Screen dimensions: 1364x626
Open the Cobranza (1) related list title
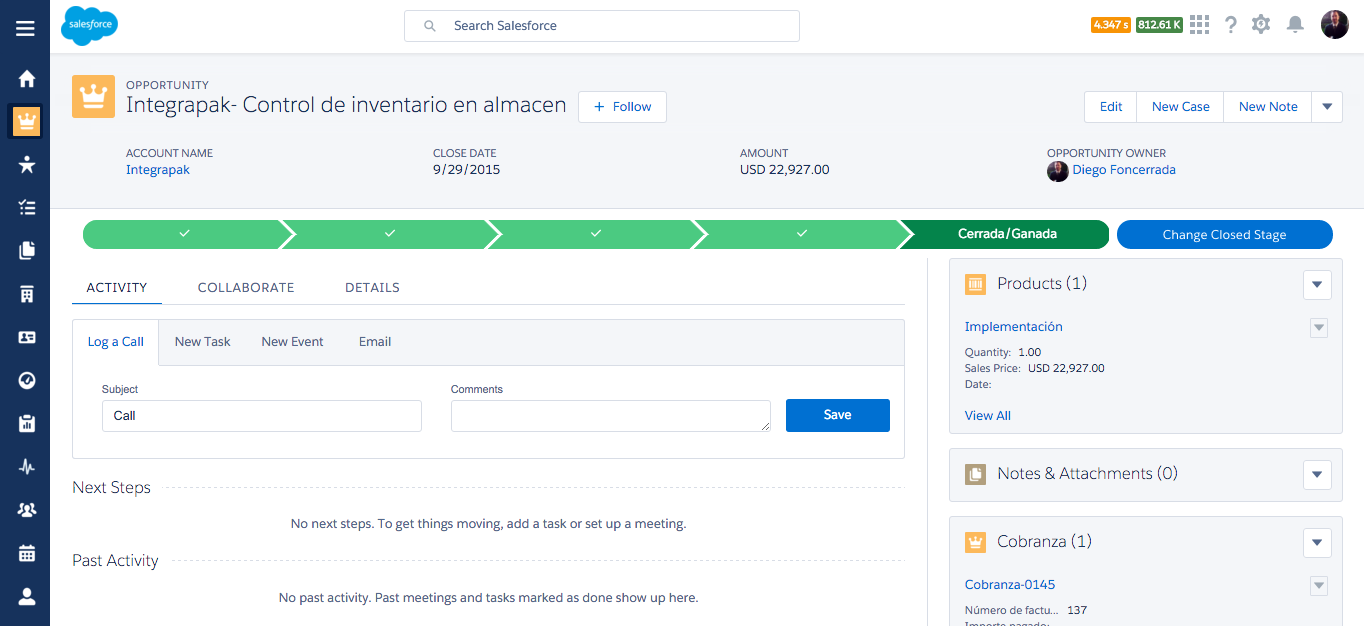1044,542
